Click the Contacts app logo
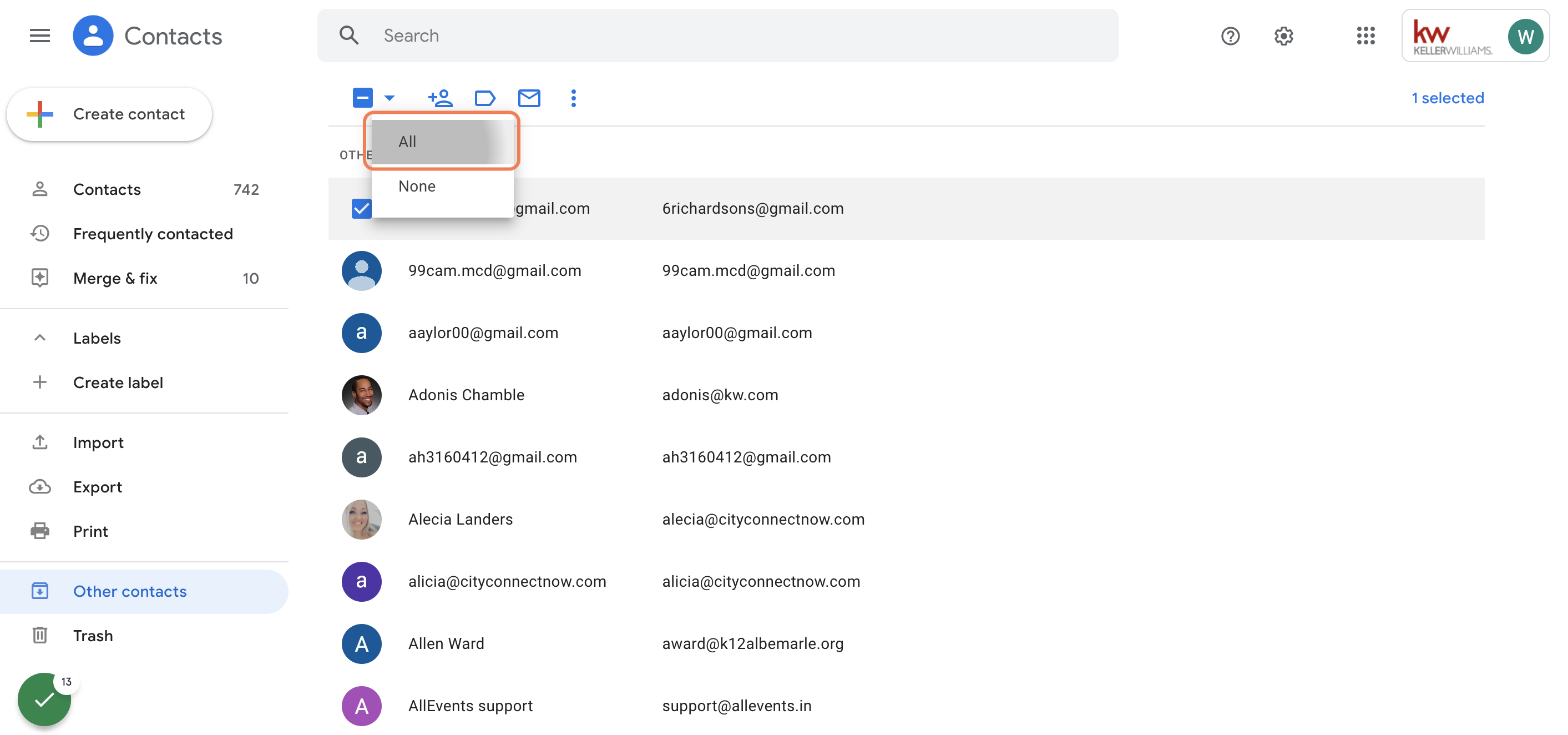This screenshot has width=1568, height=735. pos(93,36)
